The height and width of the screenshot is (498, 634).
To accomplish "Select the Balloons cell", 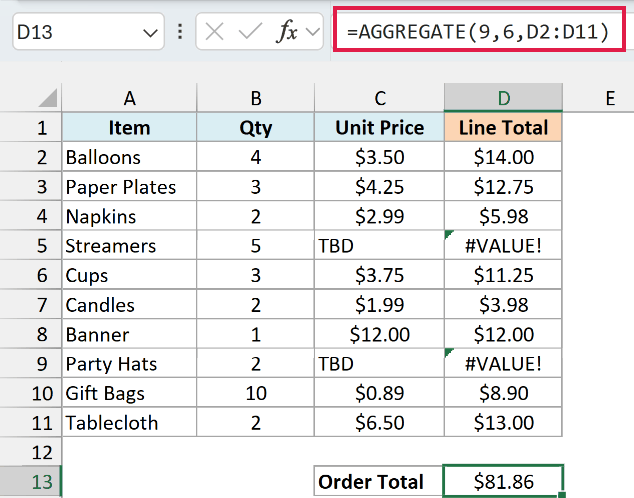I will (129, 157).
